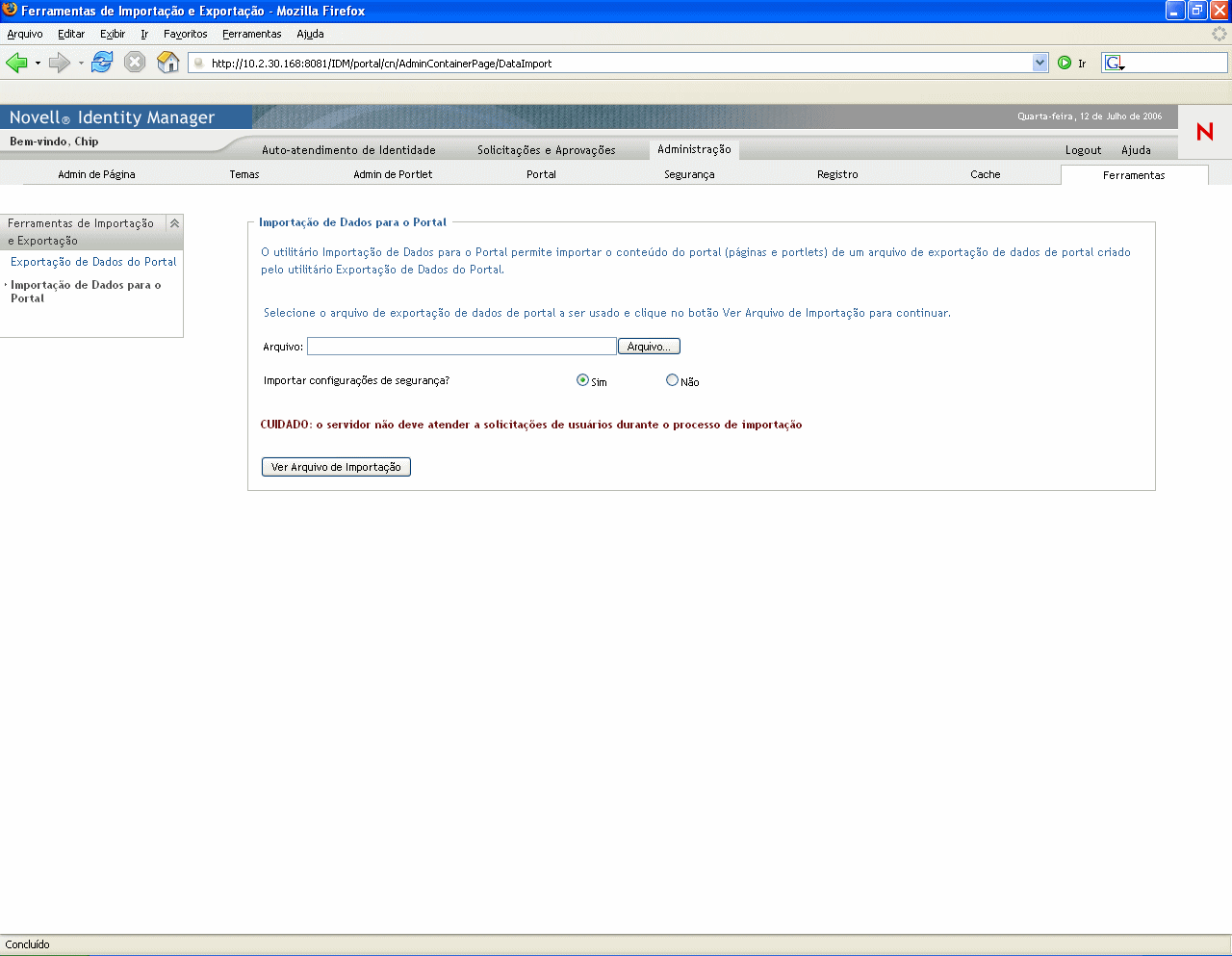
Task: Open the Temas subtab
Action: (244, 174)
